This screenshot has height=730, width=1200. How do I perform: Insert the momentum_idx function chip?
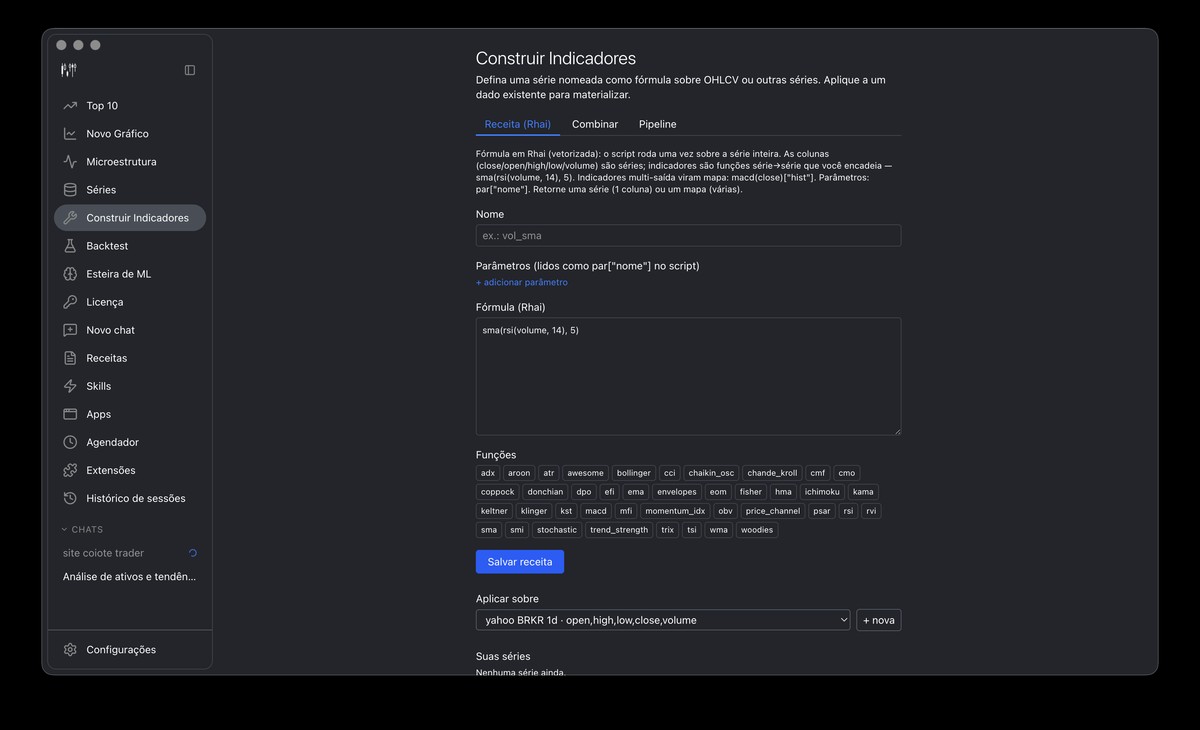tap(675, 511)
